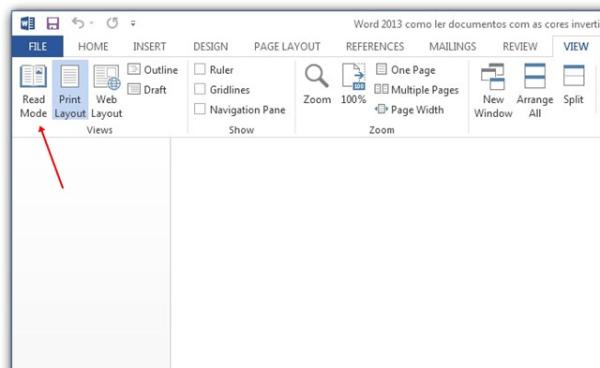This screenshot has height=368, width=600.
Task: Undo the last action
Action: (x=78, y=23)
